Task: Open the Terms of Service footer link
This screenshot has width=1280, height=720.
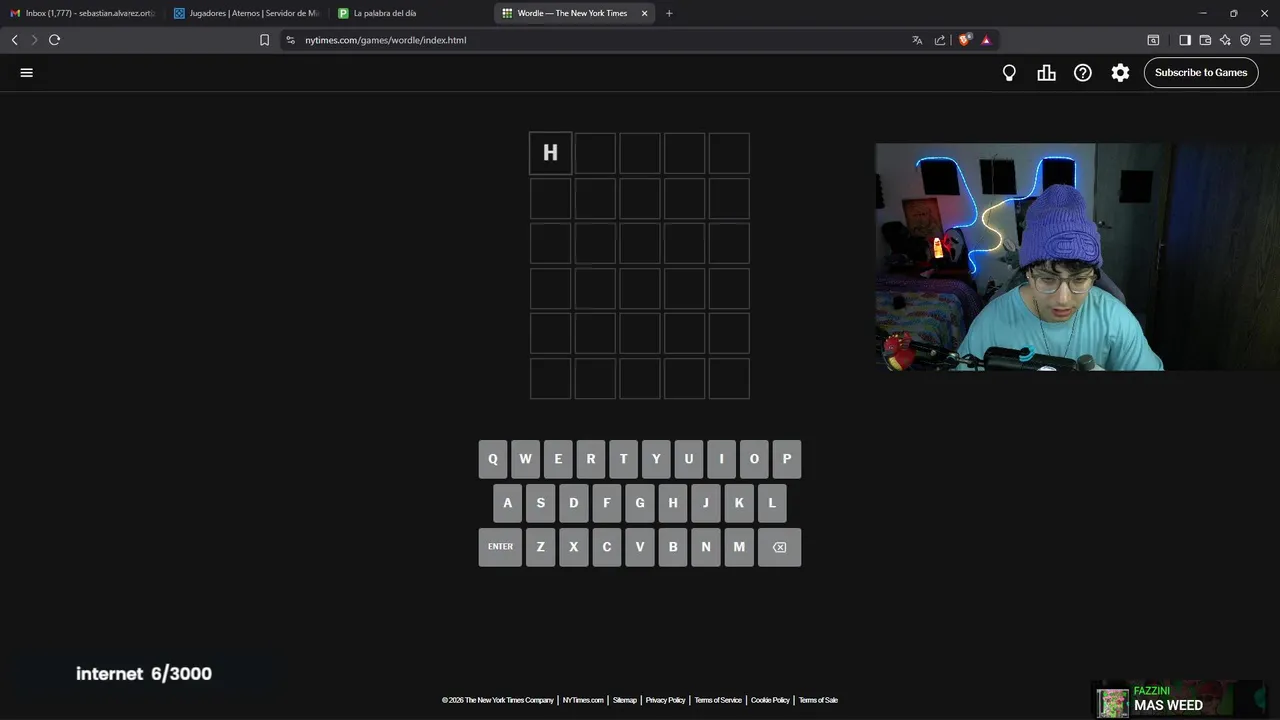Action: [x=718, y=700]
